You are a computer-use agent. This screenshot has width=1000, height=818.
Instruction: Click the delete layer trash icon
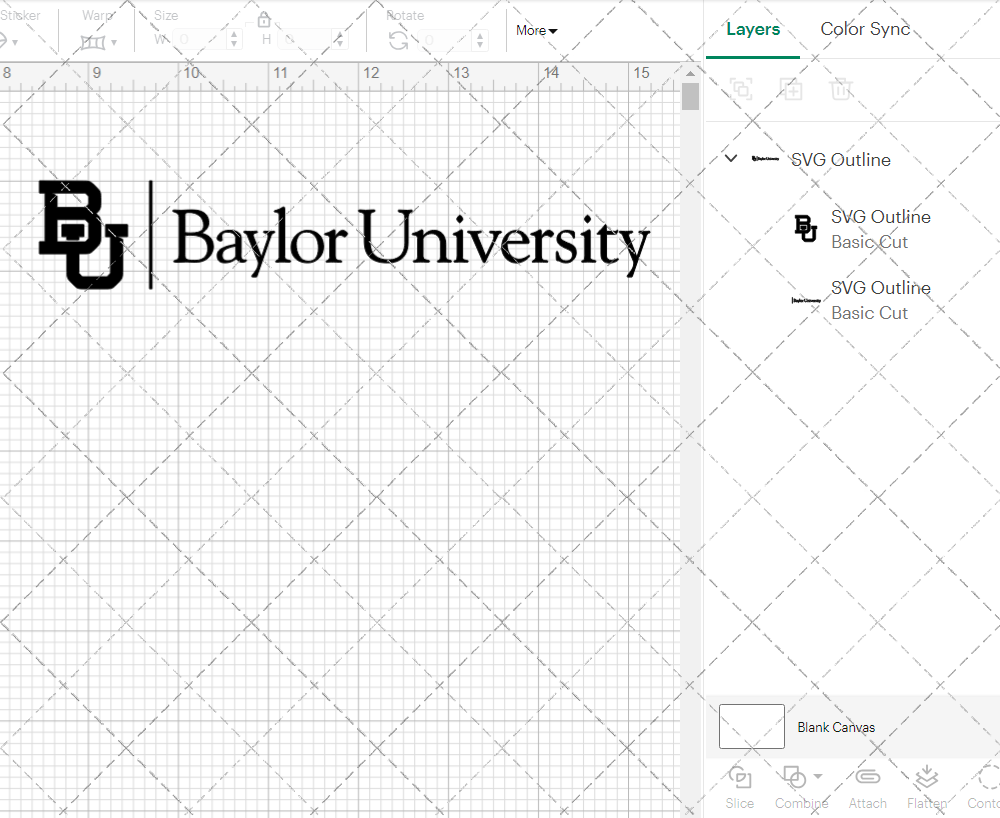(841, 89)
